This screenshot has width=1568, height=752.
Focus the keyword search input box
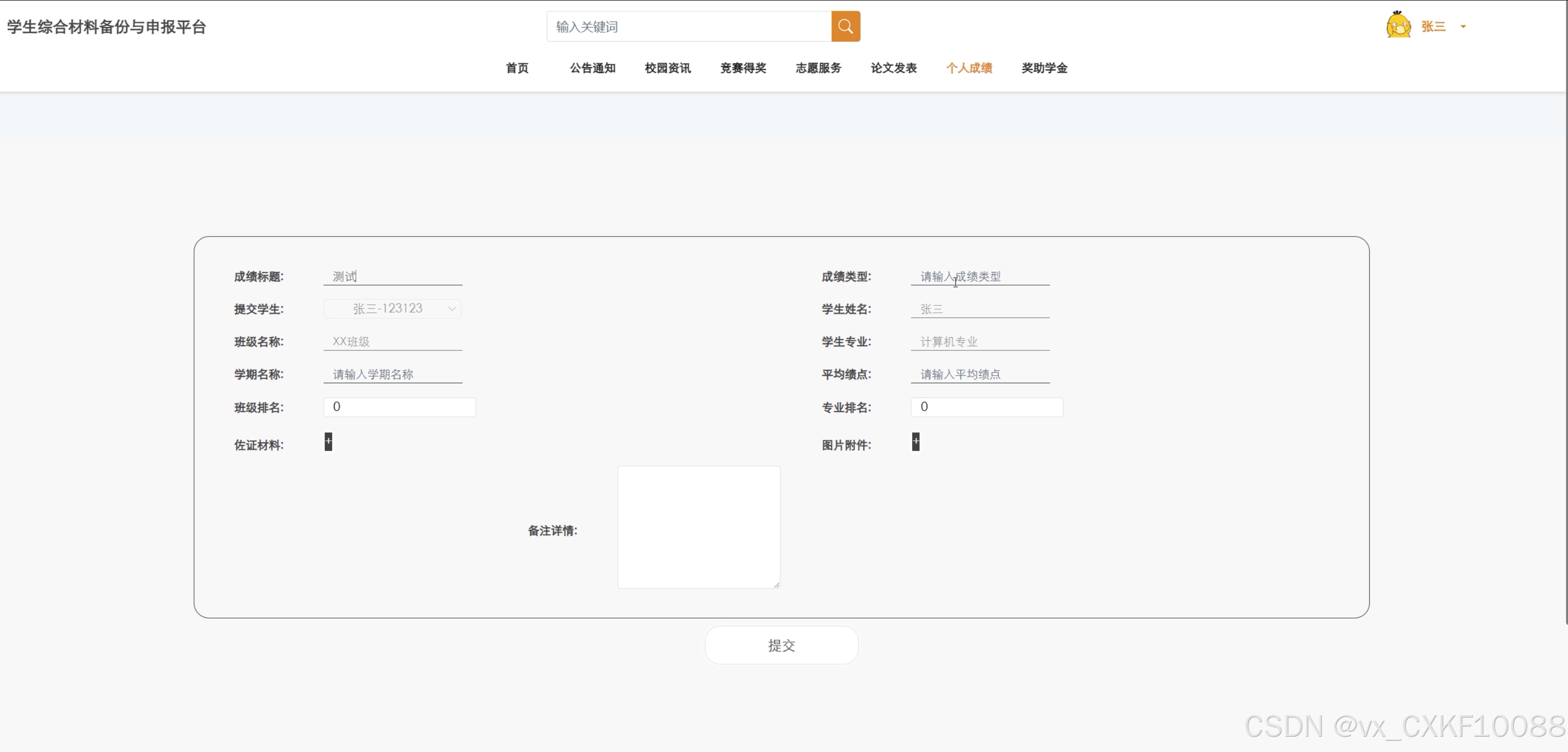click(x=688, y=27)
